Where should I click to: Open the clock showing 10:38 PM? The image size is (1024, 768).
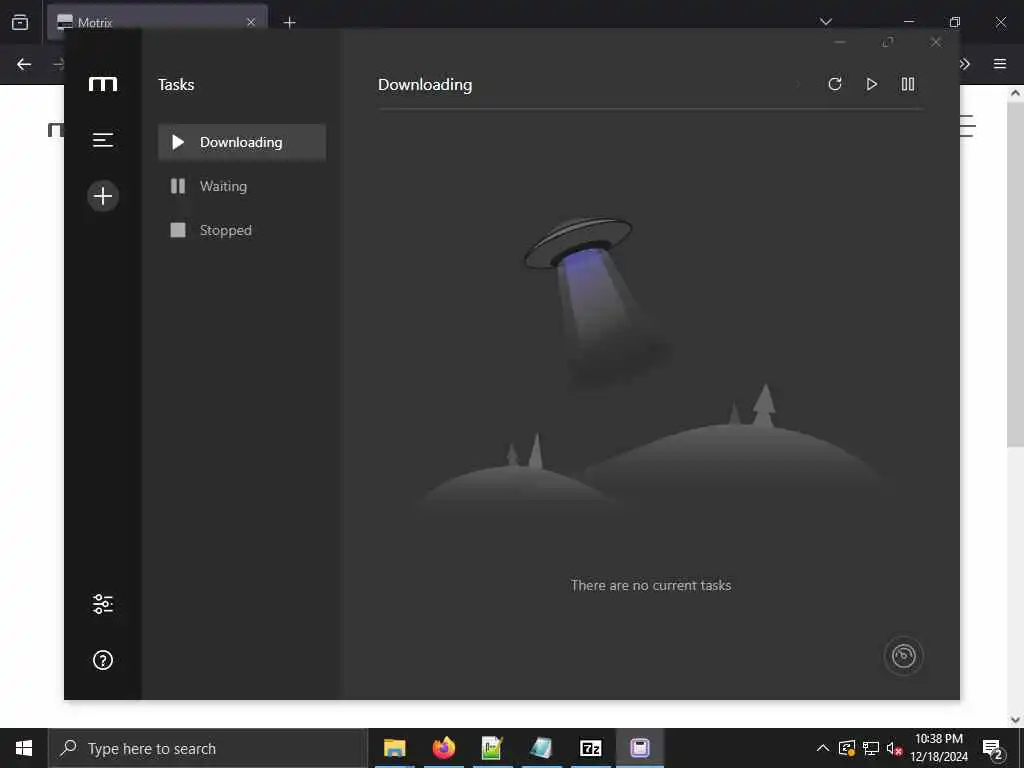[x=938, y=748]
